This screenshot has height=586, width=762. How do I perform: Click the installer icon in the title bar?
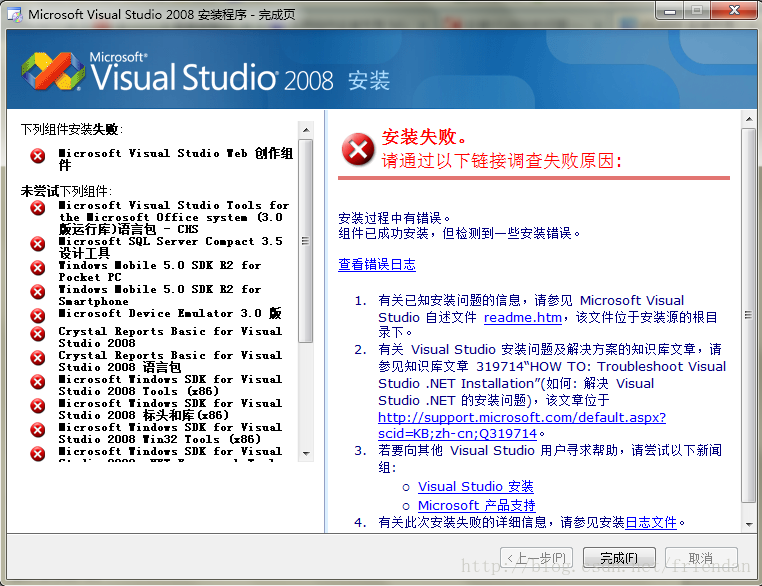click(x=15, y=15)
